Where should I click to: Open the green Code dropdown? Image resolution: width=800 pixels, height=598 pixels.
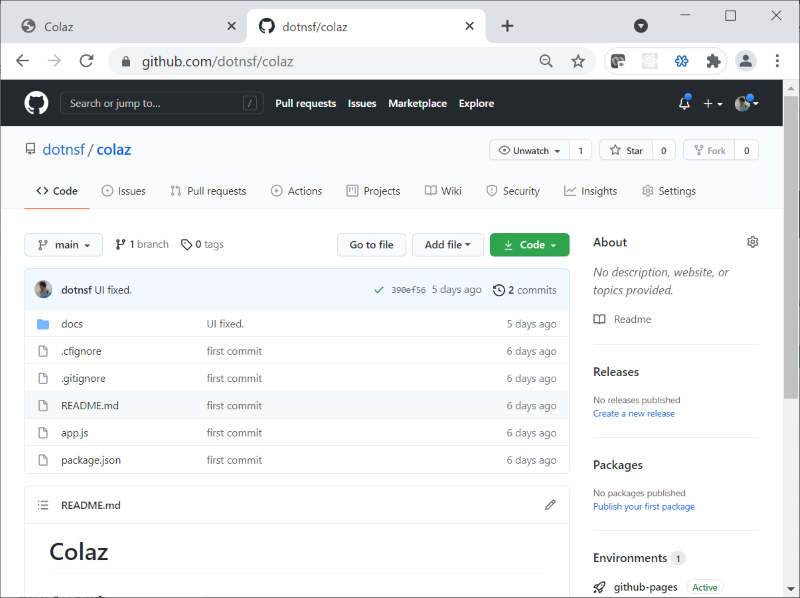530,244
